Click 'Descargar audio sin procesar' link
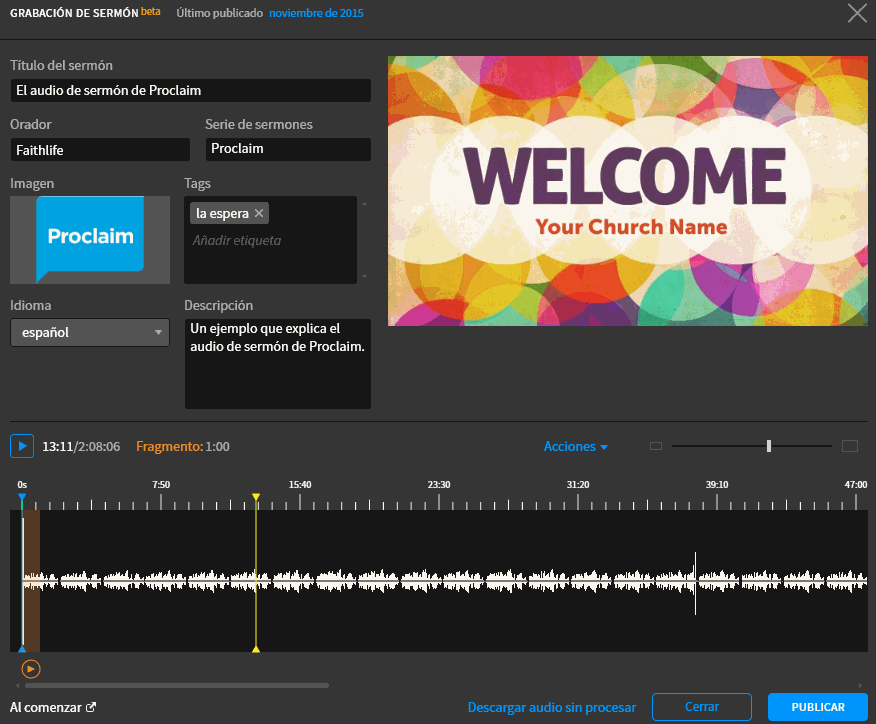Image resolution: width=876 pixels, height=724 pixels. pos(552,707)
